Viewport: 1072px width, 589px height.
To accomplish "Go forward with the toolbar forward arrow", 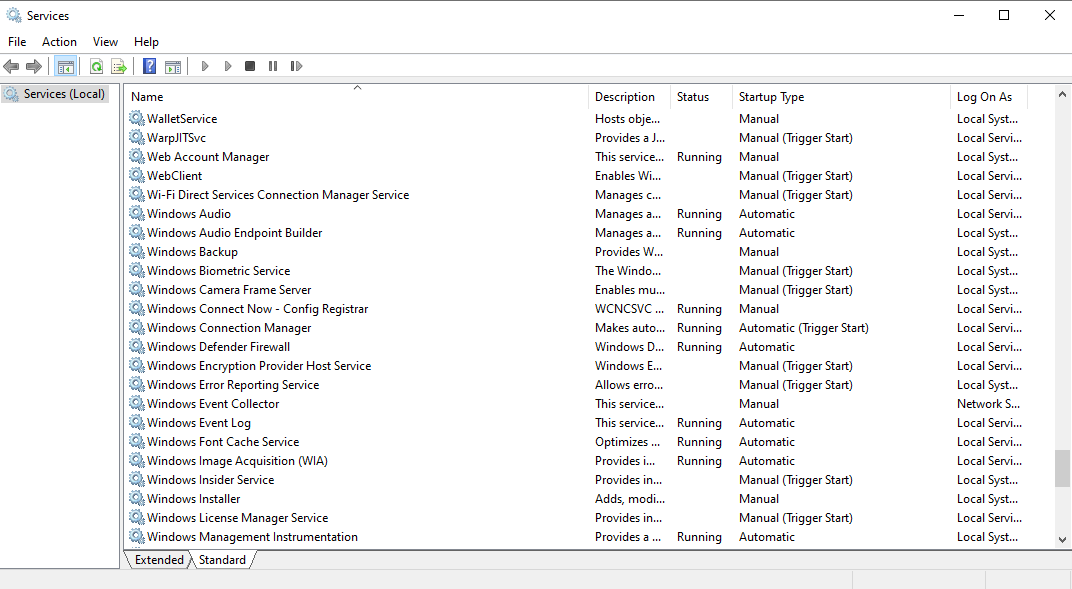I will tap(34, 66).
